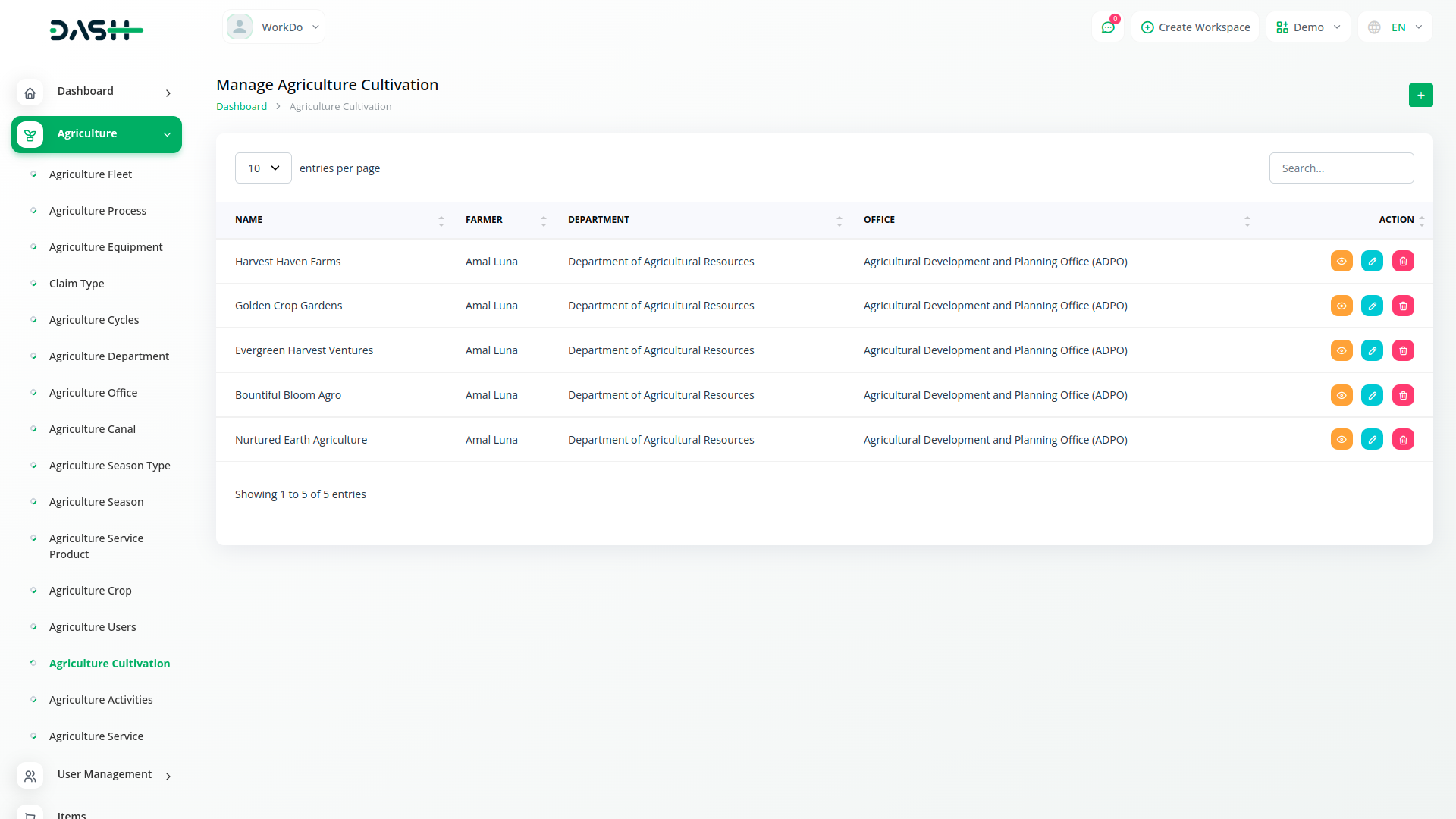Follow the Dashboard breadcrumb link

(x=241, y=107)
